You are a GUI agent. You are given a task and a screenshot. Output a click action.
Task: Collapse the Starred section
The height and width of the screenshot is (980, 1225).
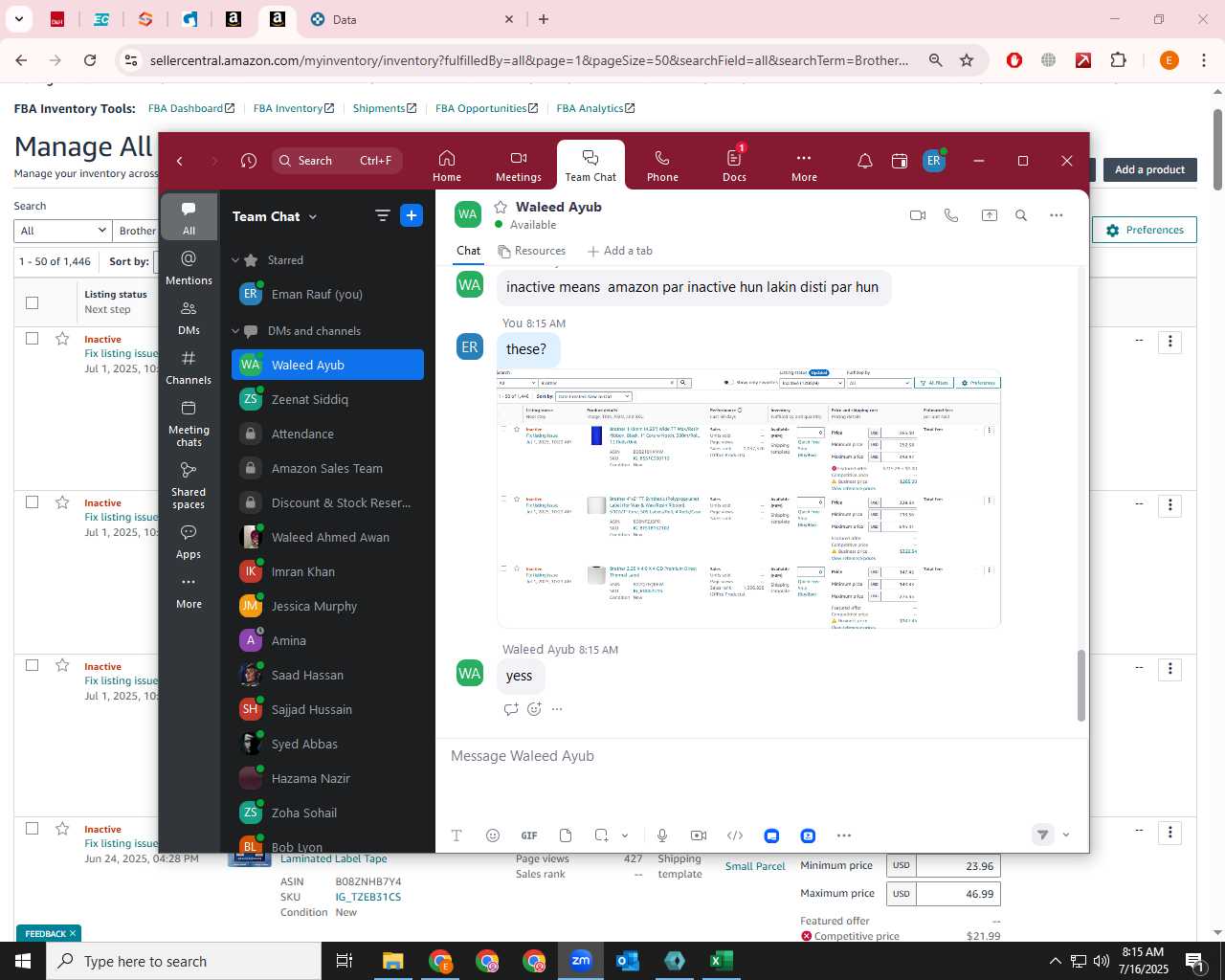point(235,260)
